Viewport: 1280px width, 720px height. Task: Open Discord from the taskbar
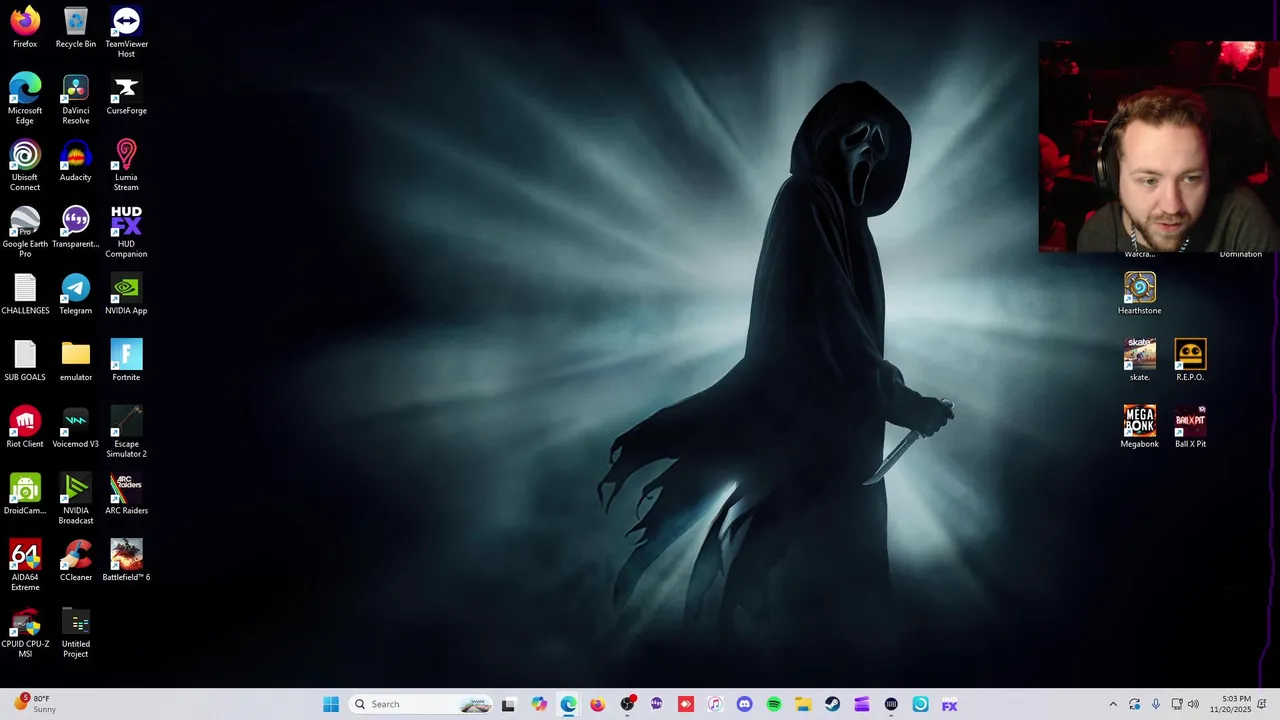pos(744,704)
